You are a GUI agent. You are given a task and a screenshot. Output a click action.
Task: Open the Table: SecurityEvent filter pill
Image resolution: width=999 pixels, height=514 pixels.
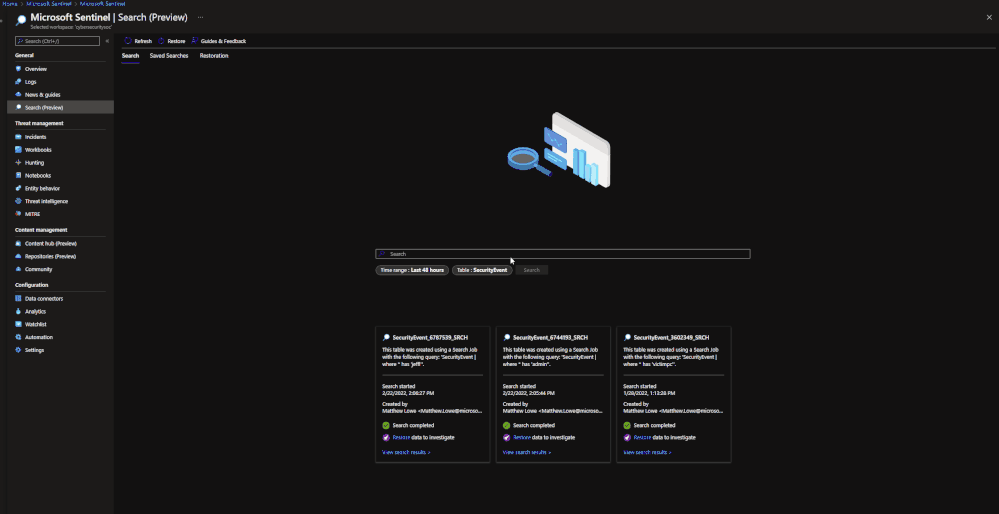[482, 270]
